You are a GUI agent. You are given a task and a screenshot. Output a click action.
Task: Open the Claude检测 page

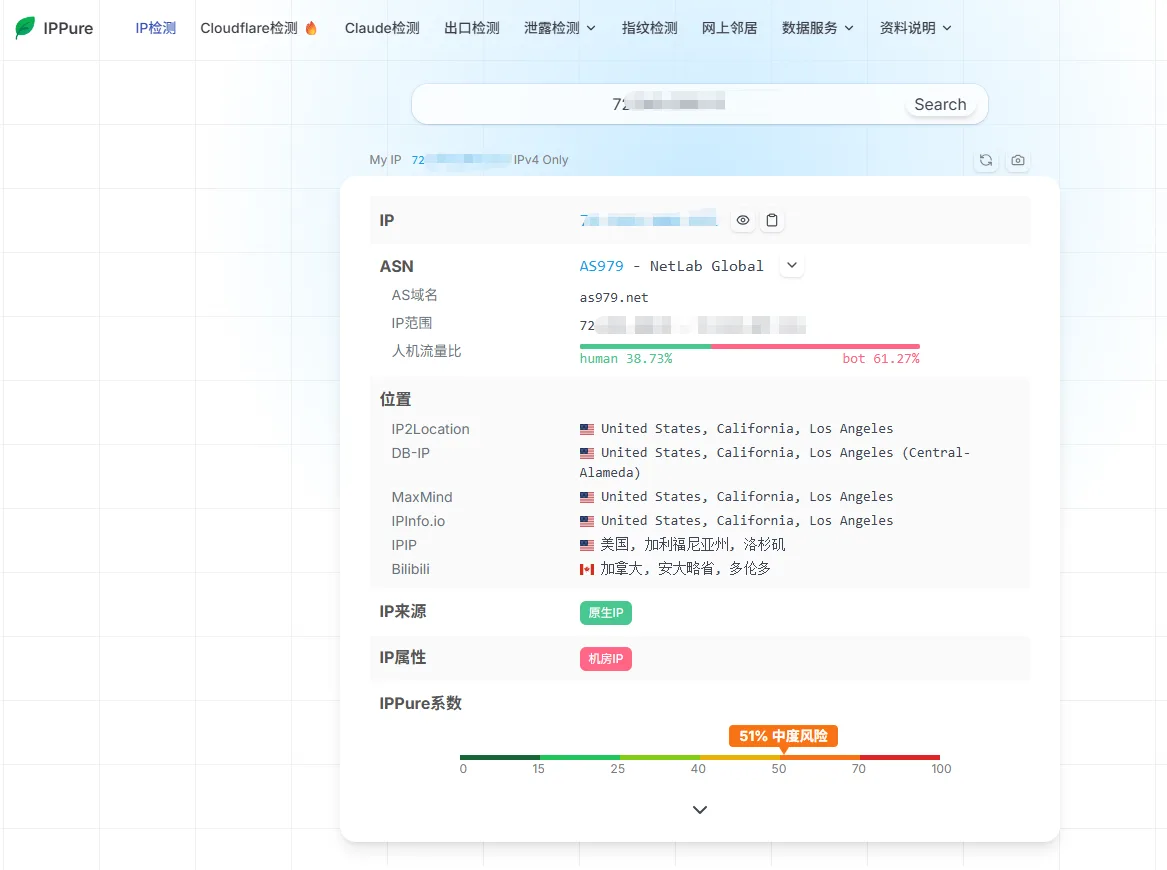point(382,28)
